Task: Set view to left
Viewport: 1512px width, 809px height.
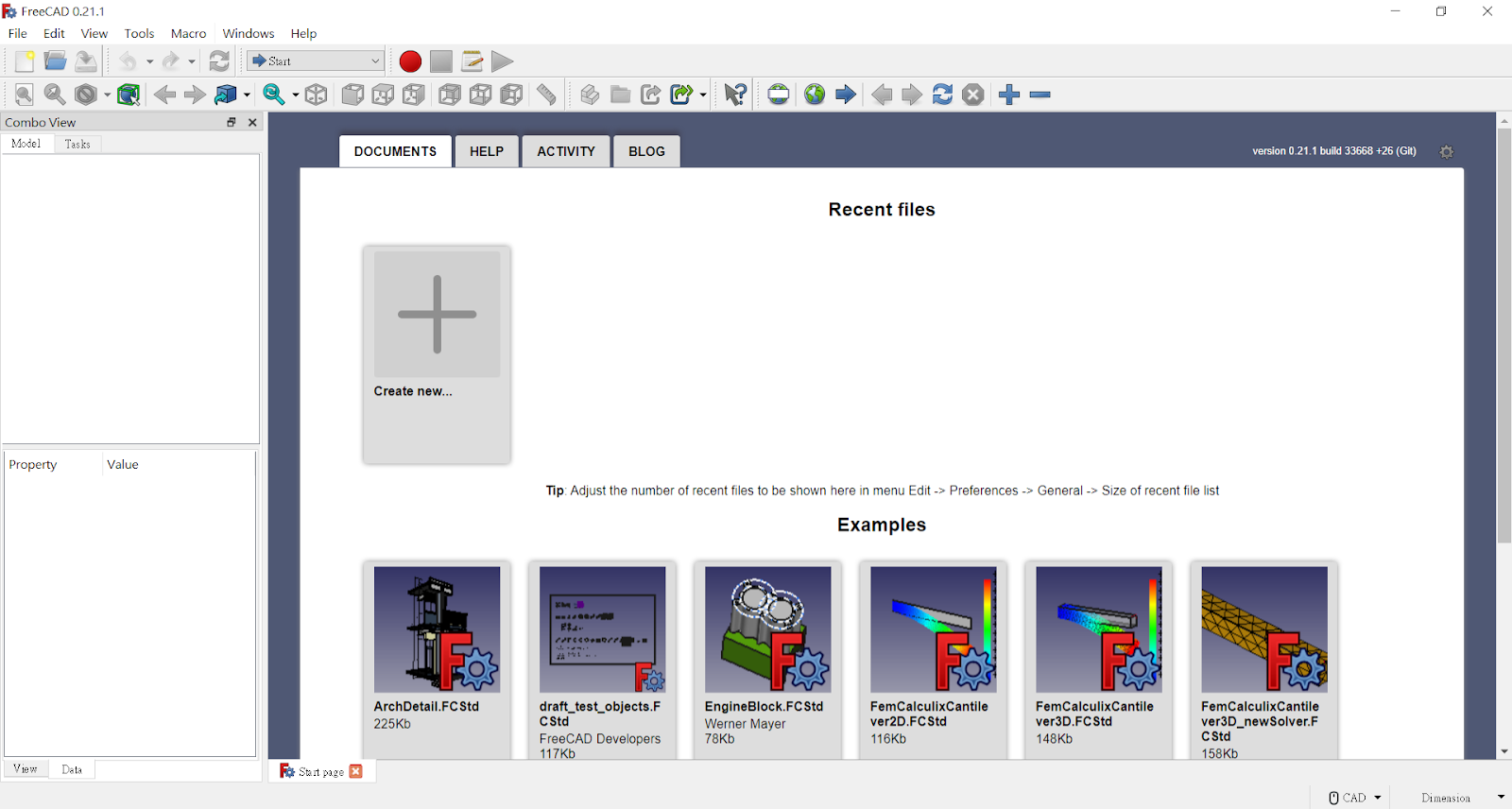Action: (x=511, y=95)
